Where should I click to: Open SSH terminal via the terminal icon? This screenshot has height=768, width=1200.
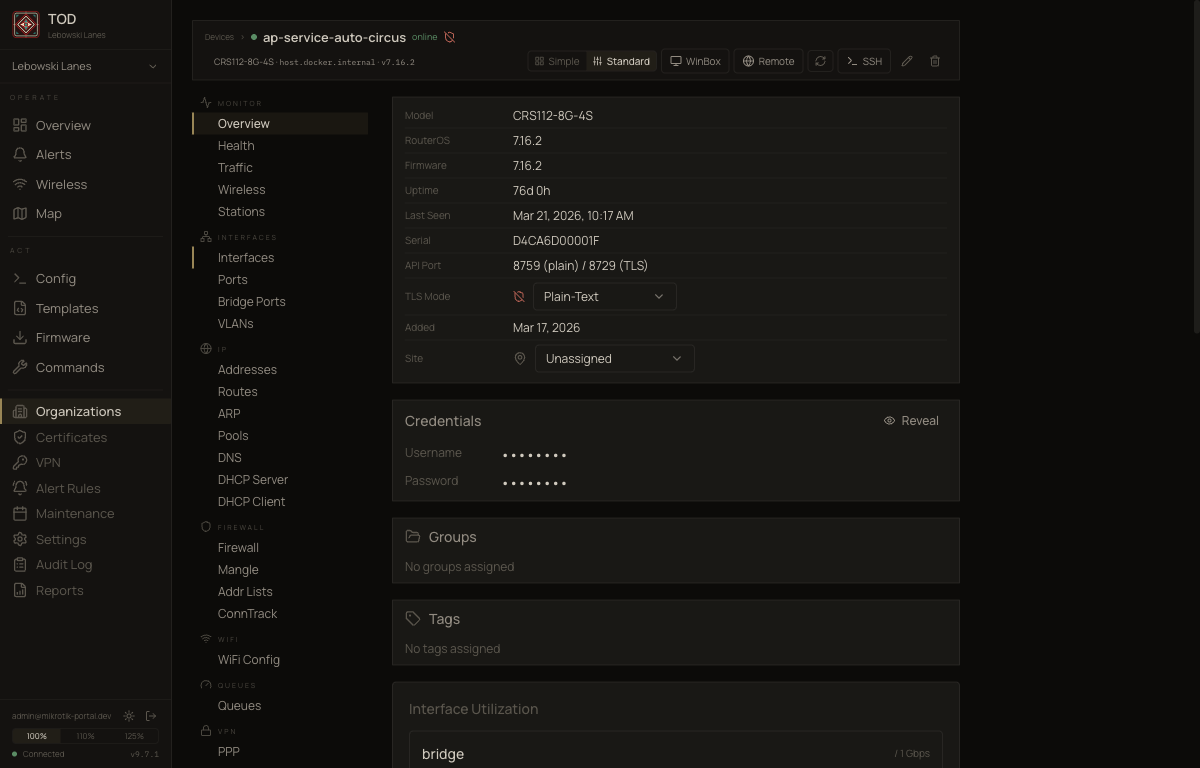[x=863, y=61]
